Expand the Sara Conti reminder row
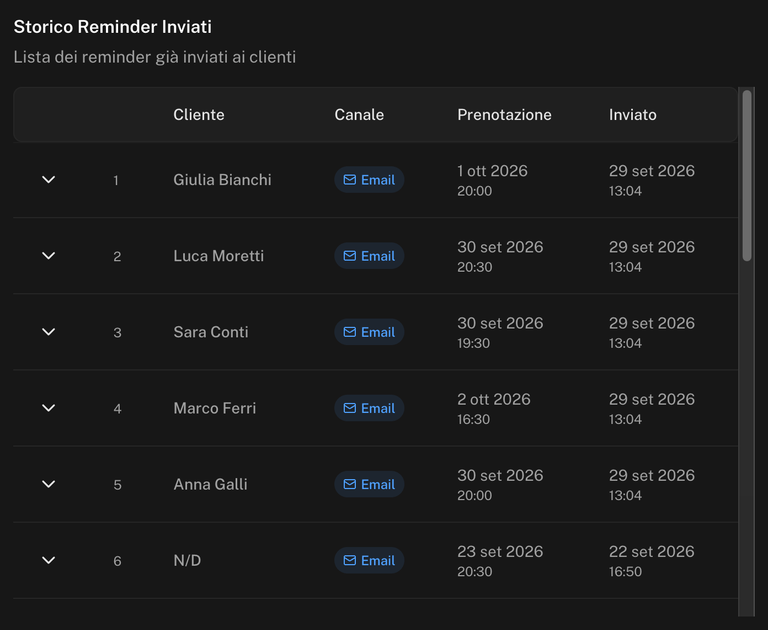Viewport: 768px width, 630px height. point(48,332)
